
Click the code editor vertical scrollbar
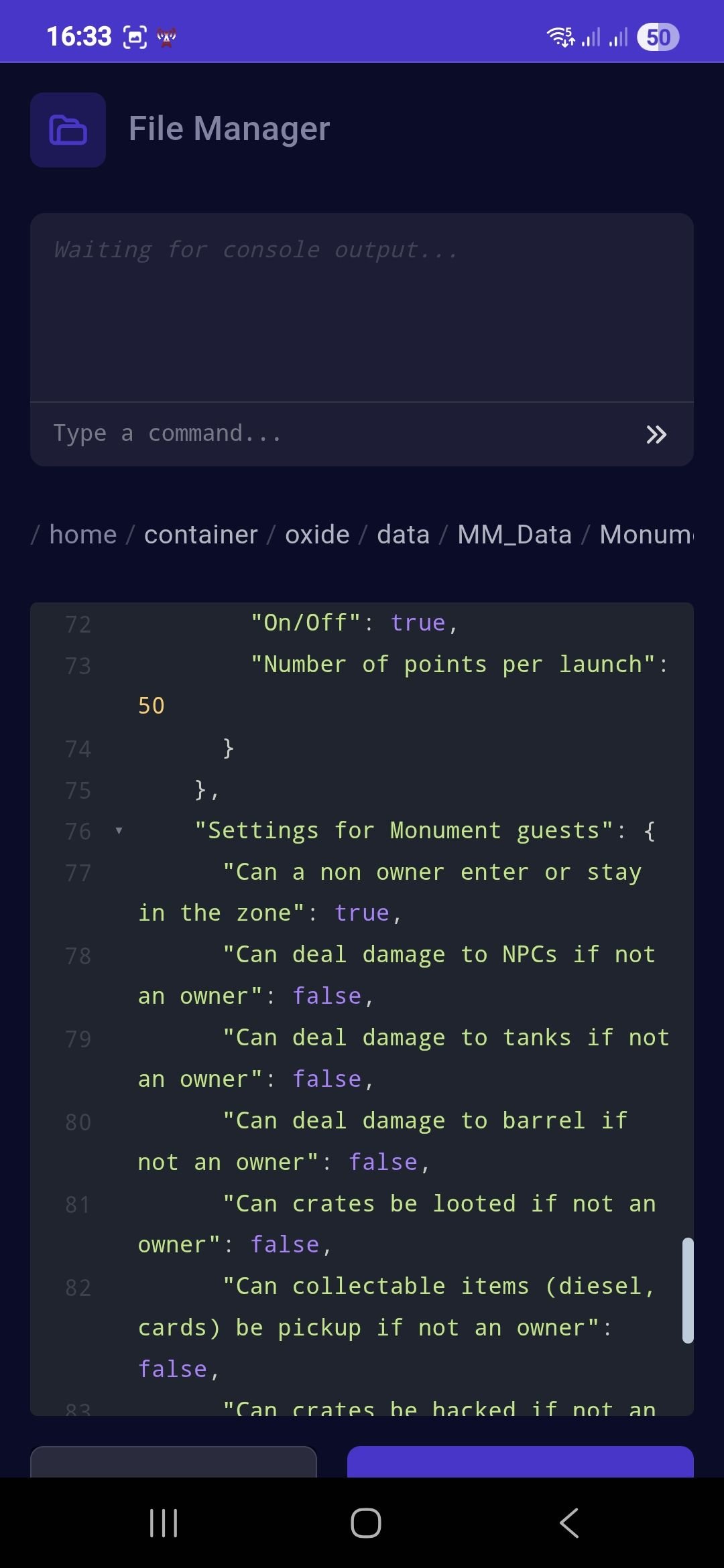(687, 1290)
